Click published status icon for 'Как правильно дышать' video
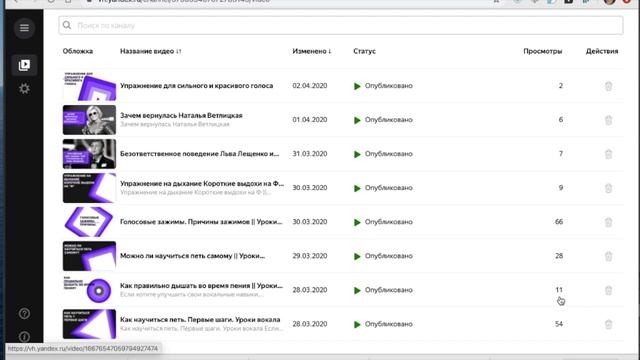 pos(357,290)
